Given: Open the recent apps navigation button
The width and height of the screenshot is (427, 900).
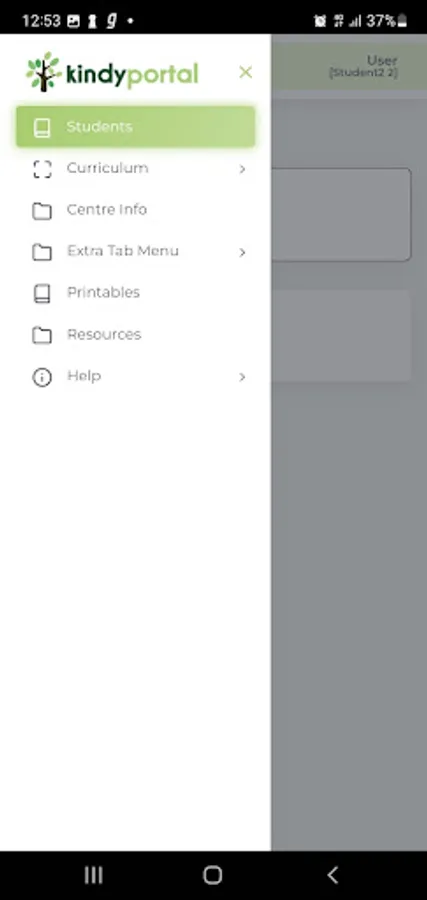Looking at the screenshot, I should coord(94,875).
